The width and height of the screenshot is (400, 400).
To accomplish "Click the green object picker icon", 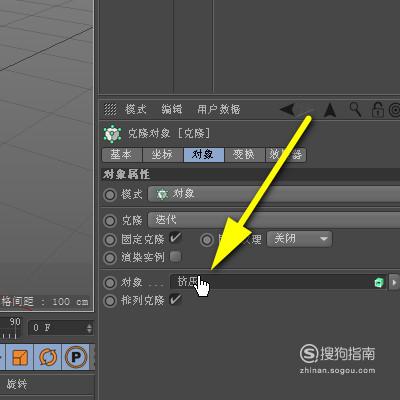I will (379, 283).
